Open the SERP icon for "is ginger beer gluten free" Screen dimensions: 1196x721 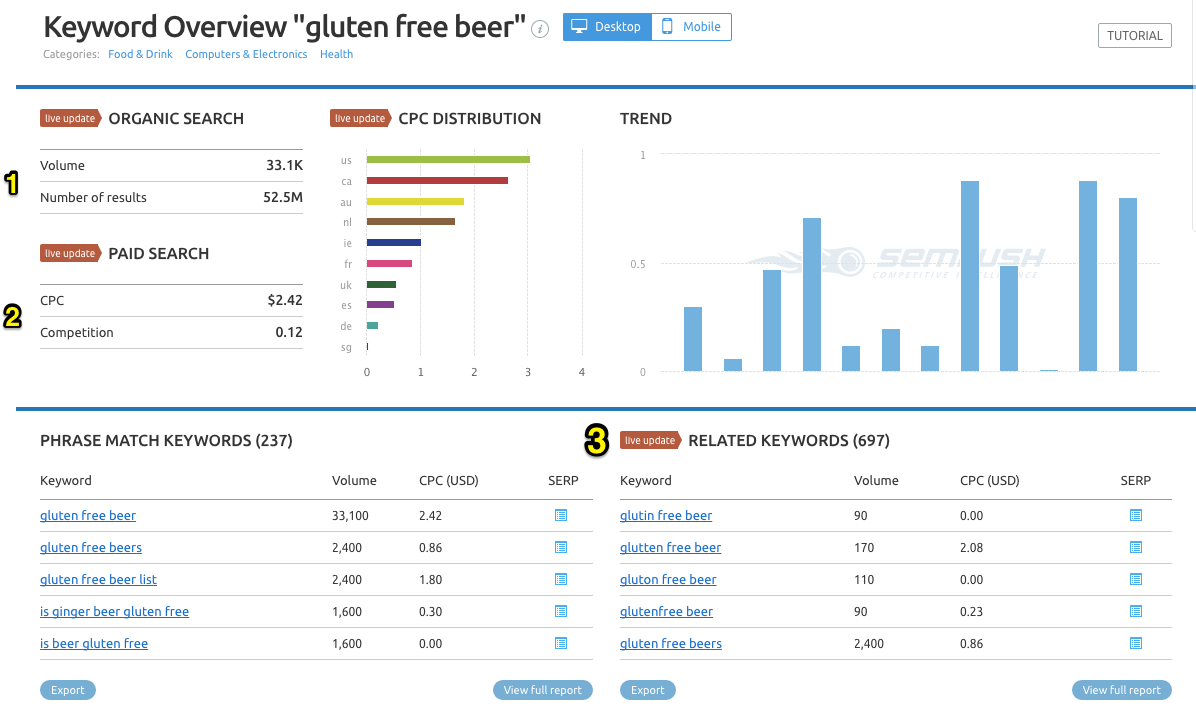[561, 611]
